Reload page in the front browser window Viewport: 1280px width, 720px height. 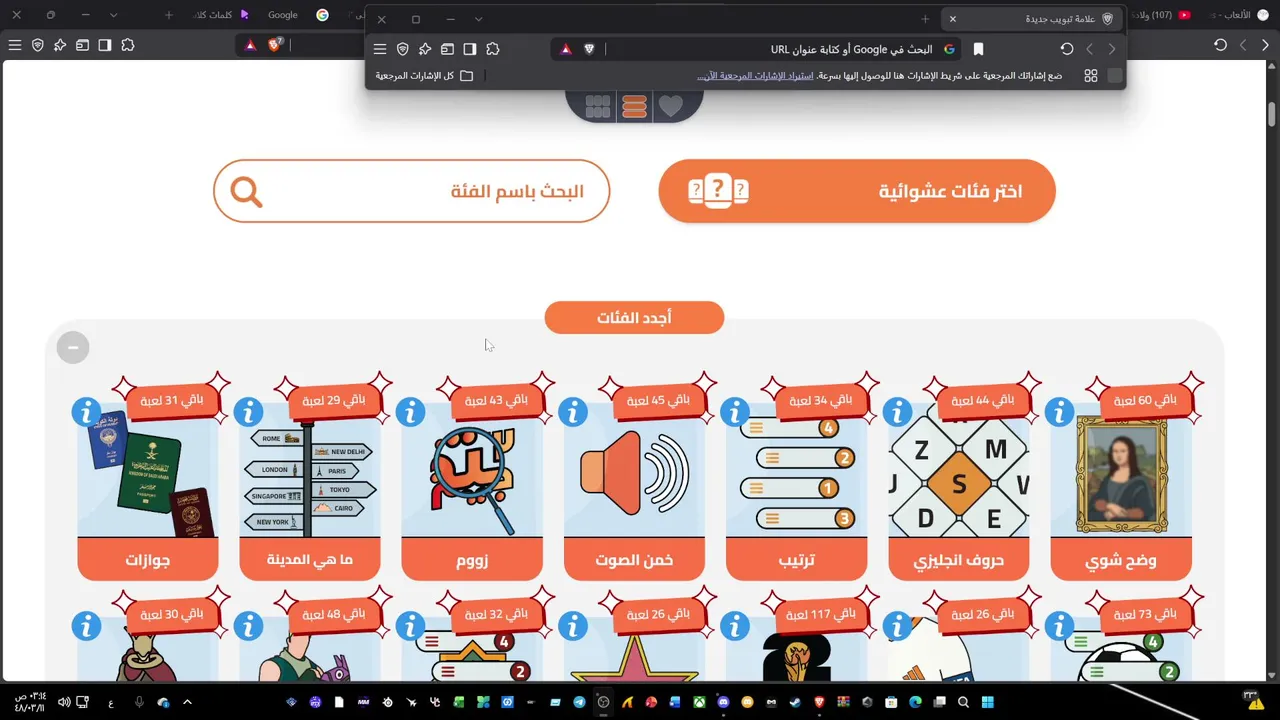tap(1067, 49)
